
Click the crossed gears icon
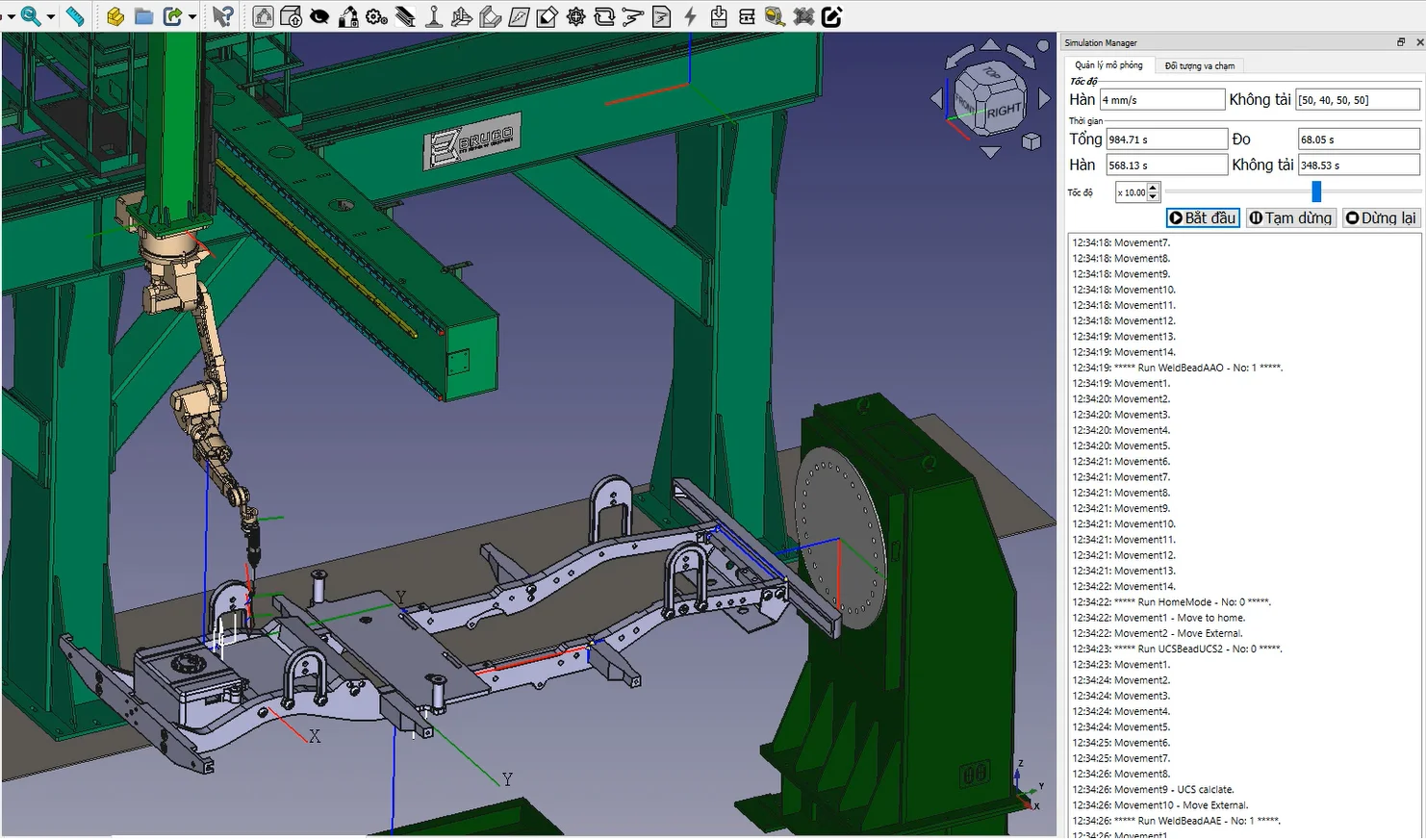(x=803, y=16)
